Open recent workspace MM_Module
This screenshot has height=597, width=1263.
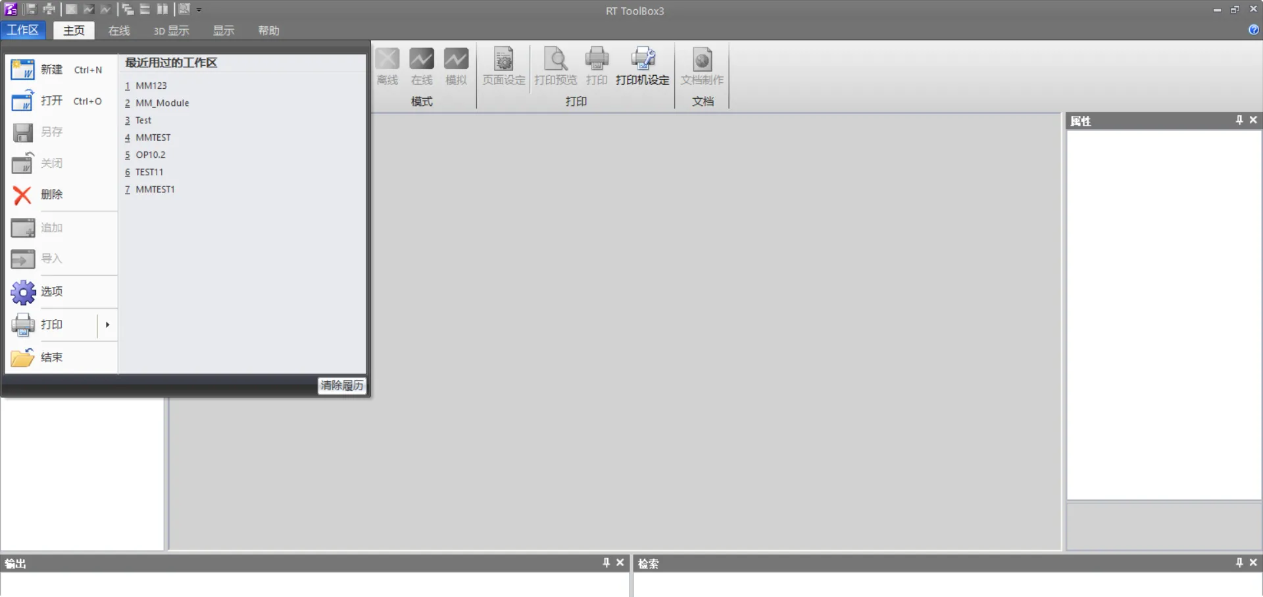pos(161,103)
